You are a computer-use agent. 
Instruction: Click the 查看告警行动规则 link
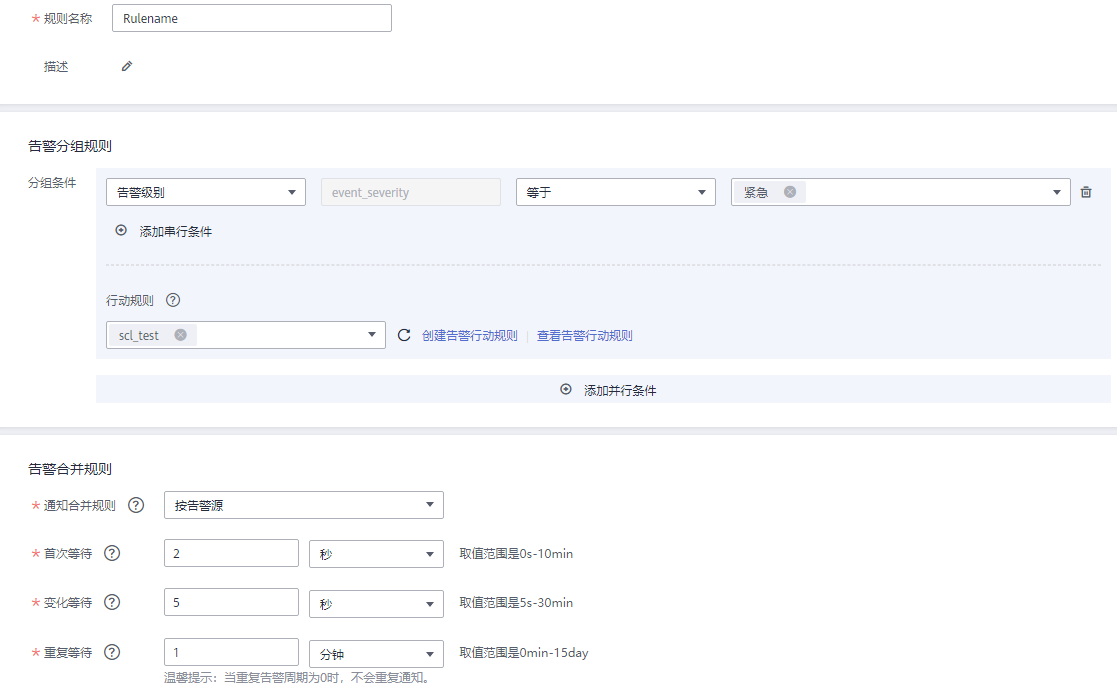pyautogui.click(x=584, y=336)
